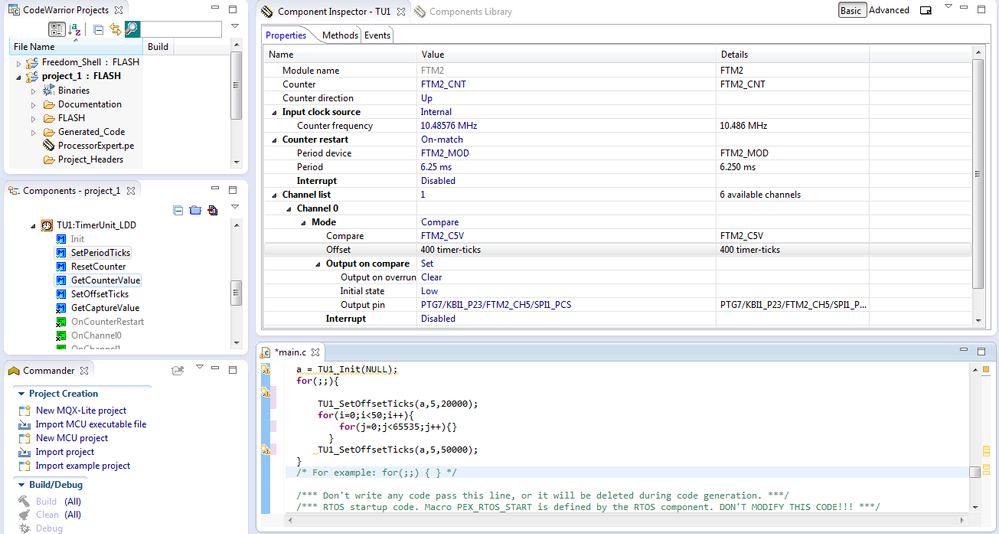999x534 pixels.
Task: Select the *main.c editor tab
Action: click(290, 352)
